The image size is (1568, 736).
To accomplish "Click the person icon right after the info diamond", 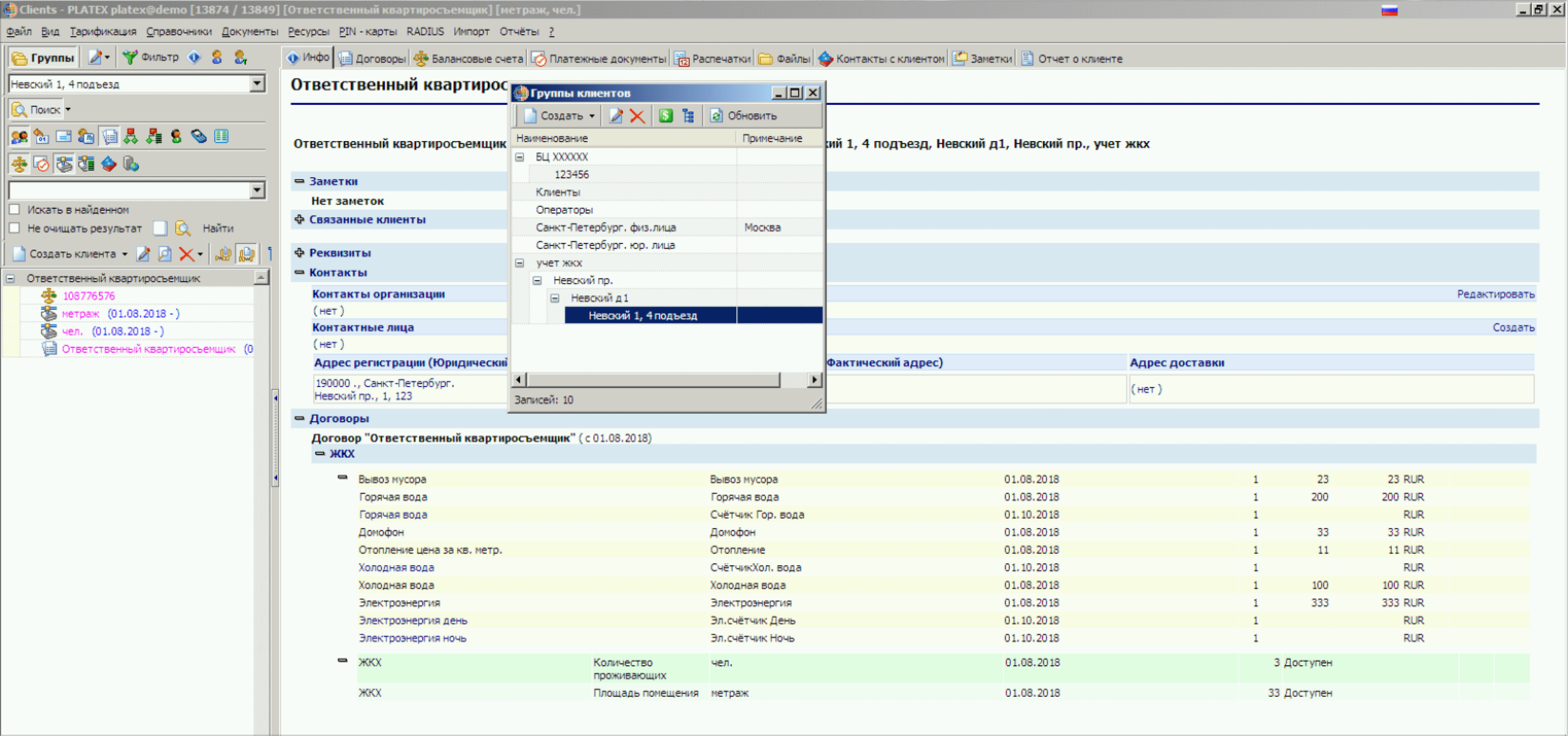I will 217,58.
